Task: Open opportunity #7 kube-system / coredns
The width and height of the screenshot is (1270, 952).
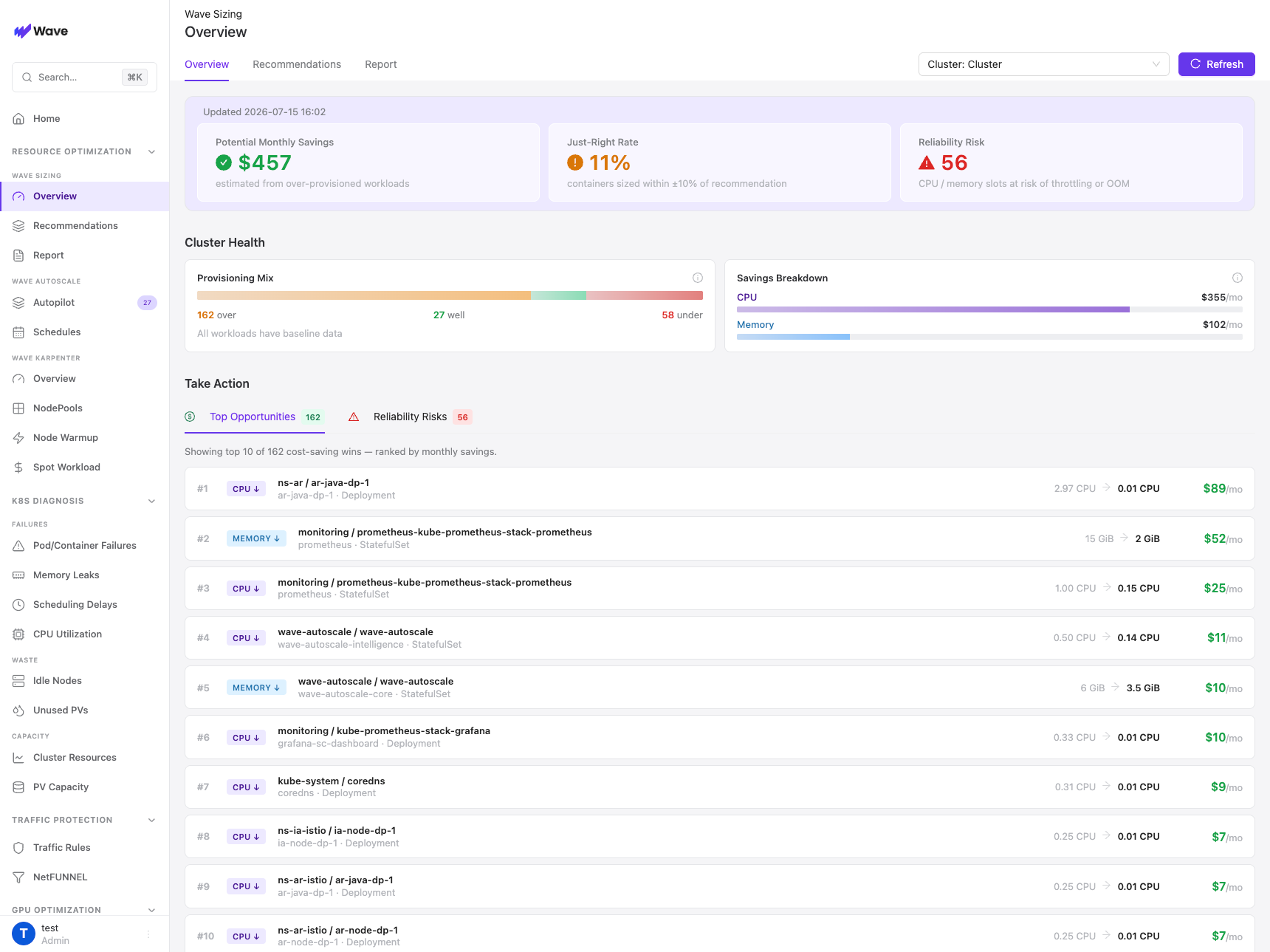Action: tap(719, 787)
